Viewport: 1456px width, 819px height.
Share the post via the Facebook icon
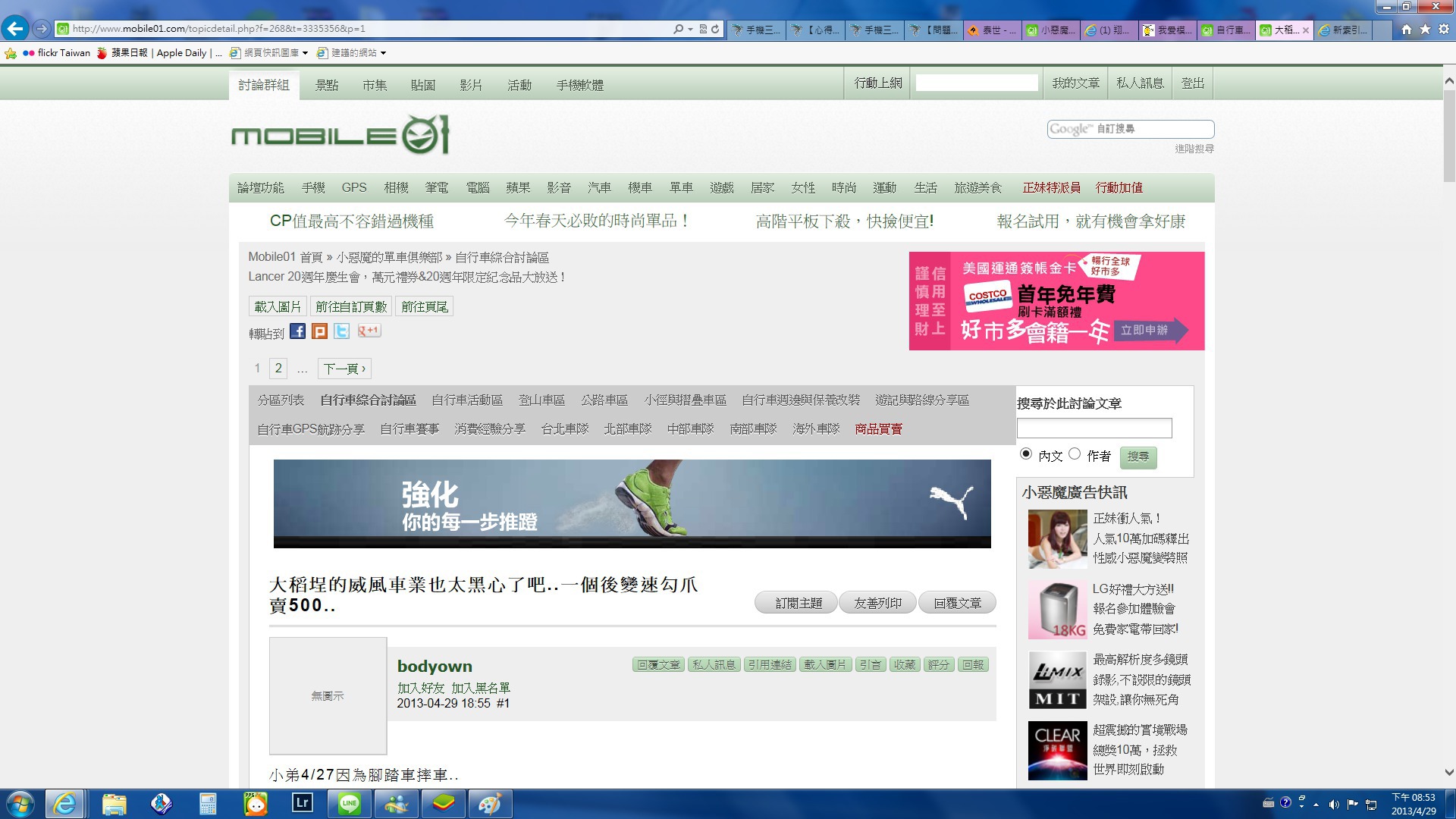297,331
